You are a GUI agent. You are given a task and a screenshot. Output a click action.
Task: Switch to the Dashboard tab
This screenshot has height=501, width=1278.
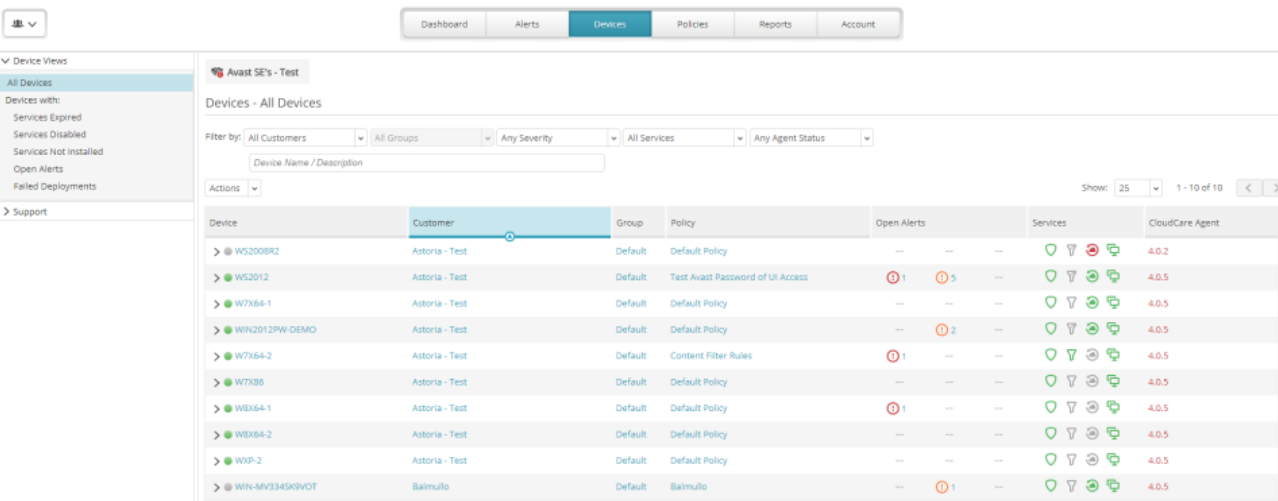coord(444,24)
